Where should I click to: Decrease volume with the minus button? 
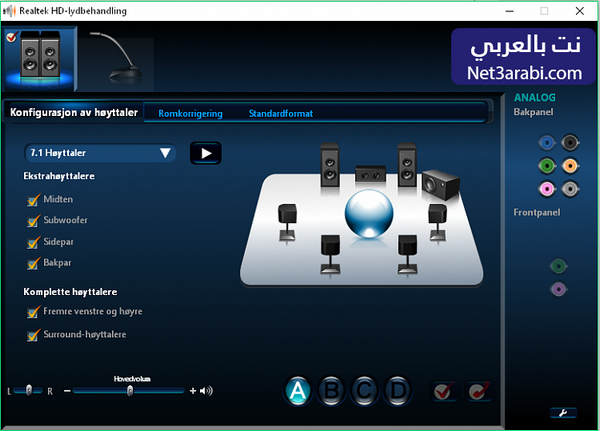click(x=67, y=391)
